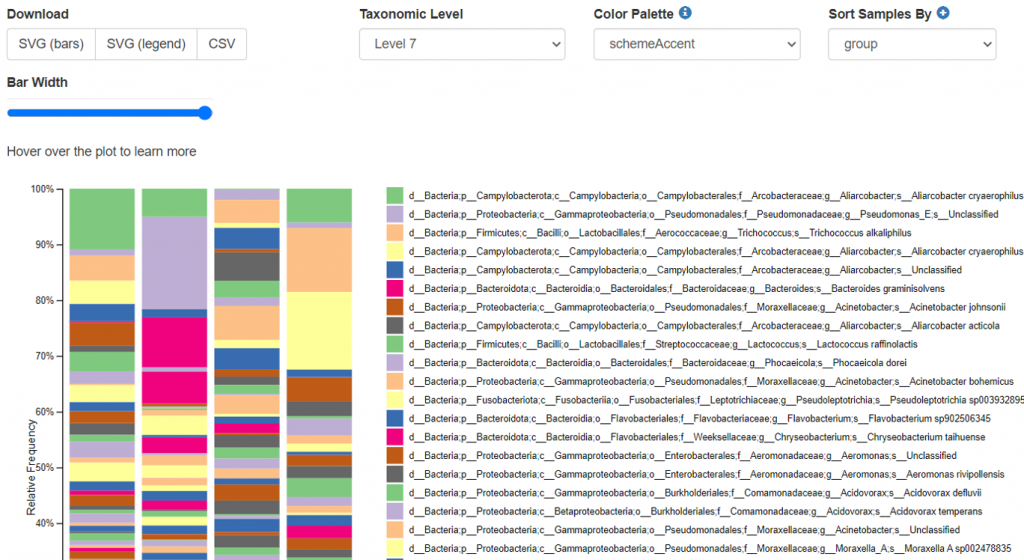Download bars as SVG
The width and height of the screenshot is (1024, 560).
(51, 44)
